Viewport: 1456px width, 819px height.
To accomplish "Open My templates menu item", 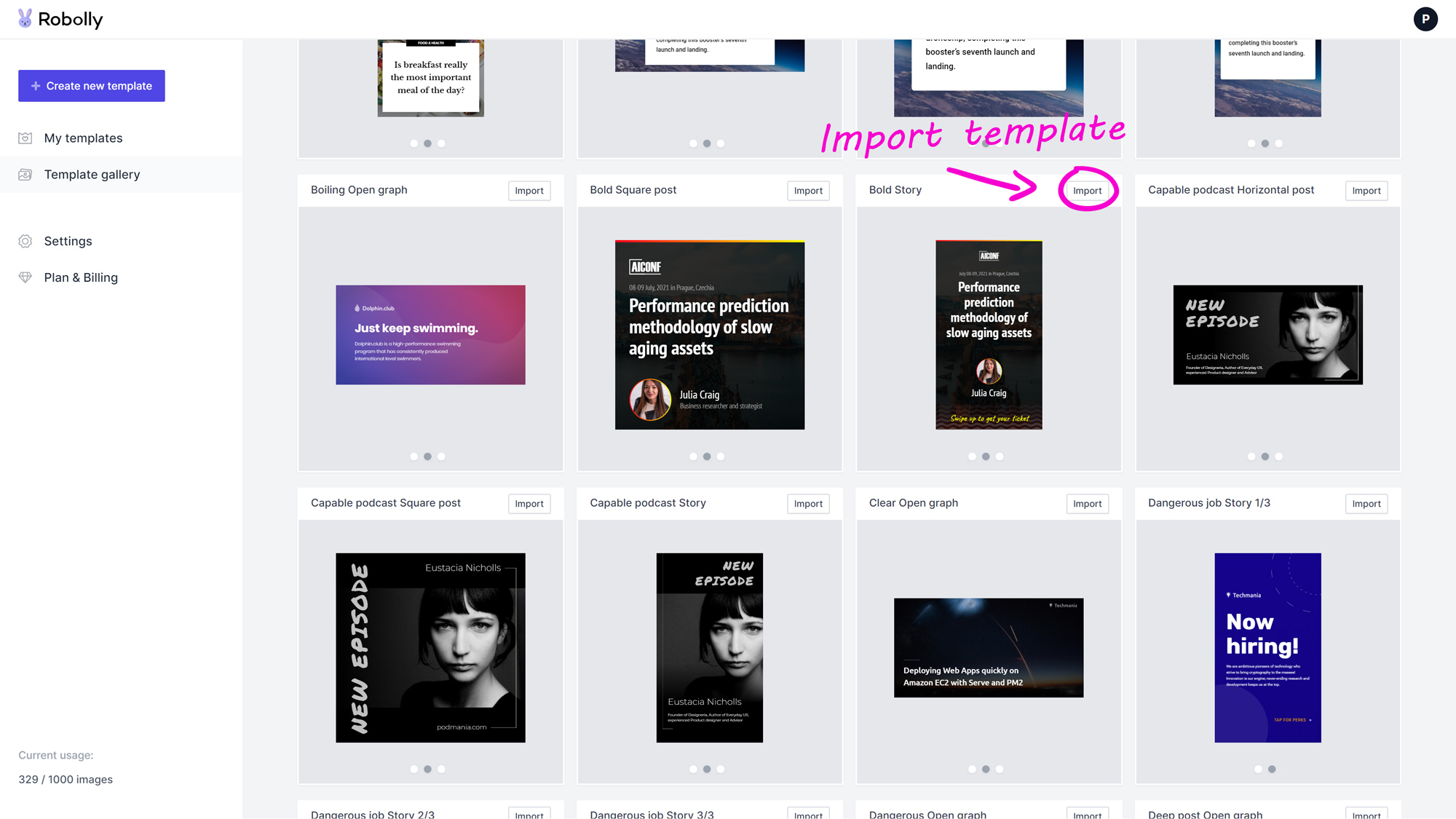I will click(x=83, y=138).
